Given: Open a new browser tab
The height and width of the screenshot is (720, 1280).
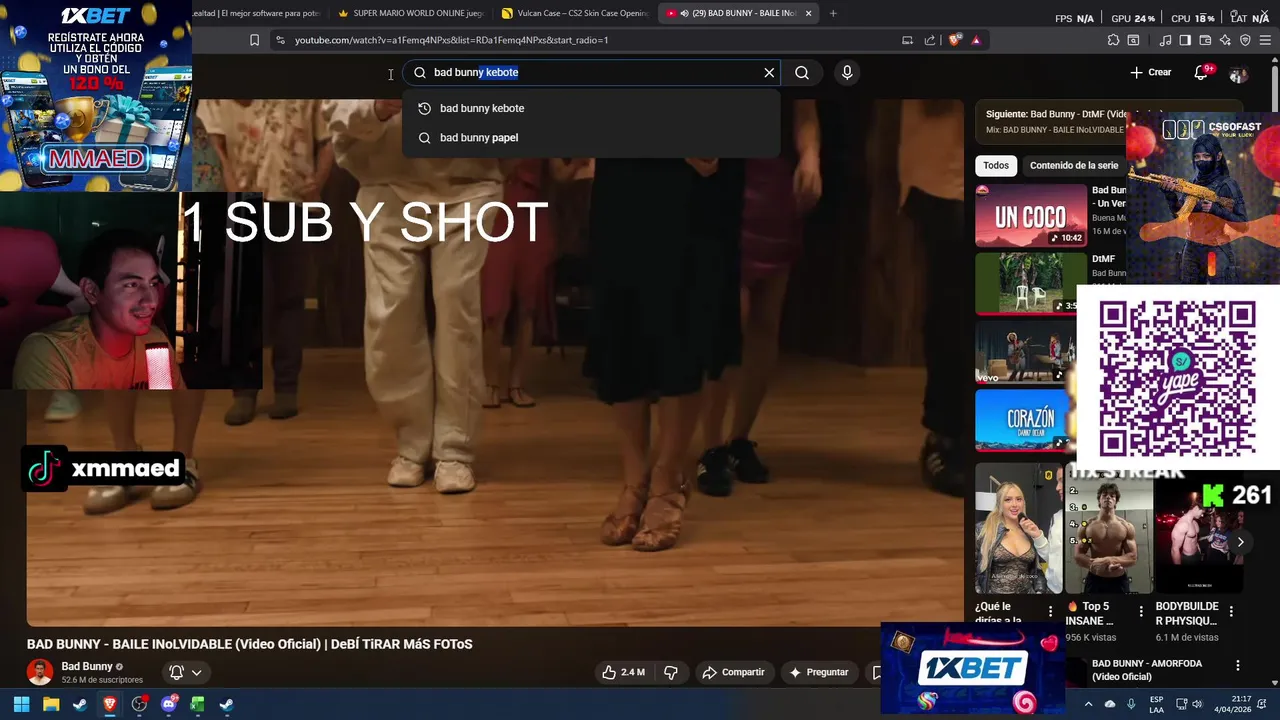Looking at the screenshot, I should click(x=833, y=13).
